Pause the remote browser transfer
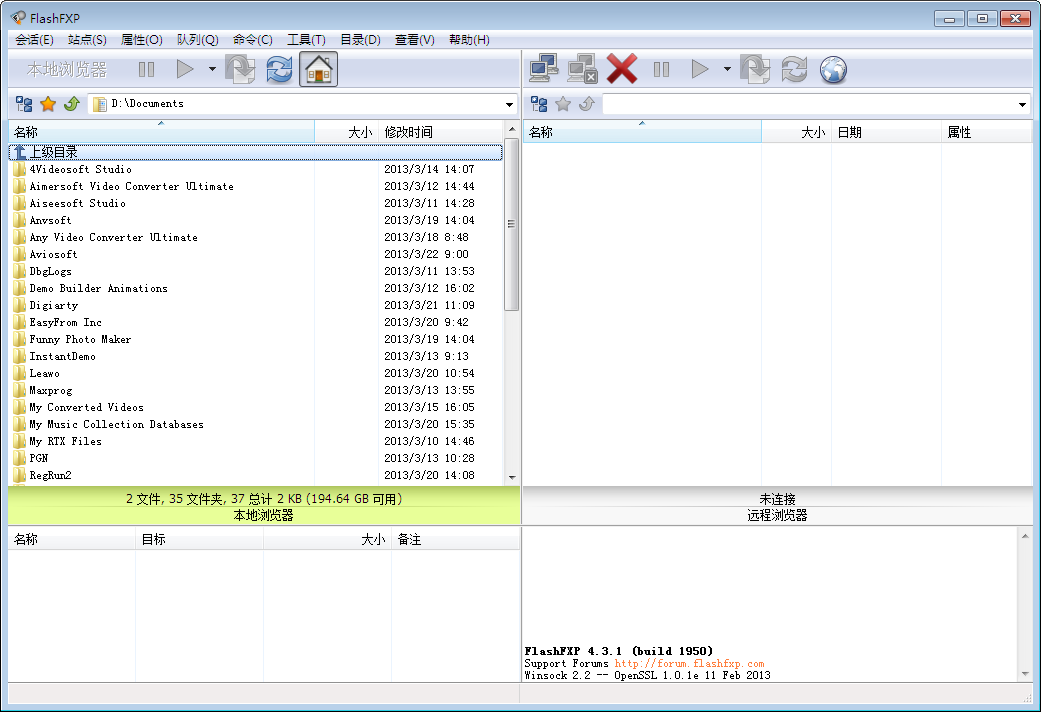This screenshot has height=712, width=1041. [x=661, y=70]
